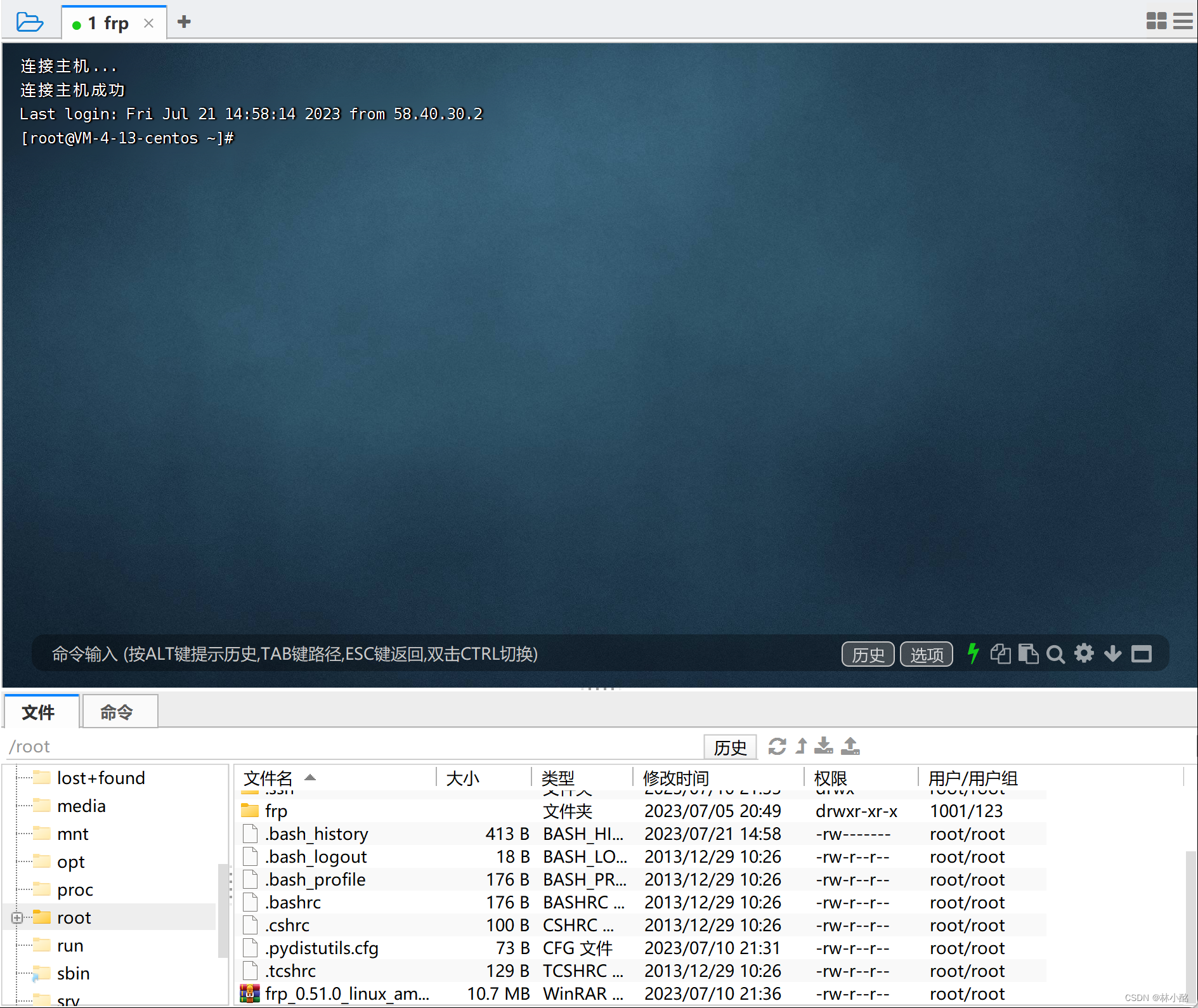Select frp_0.51.0_linux archive file
The height and width of the screenshot is (1008, 1198).
click(642, 993)
